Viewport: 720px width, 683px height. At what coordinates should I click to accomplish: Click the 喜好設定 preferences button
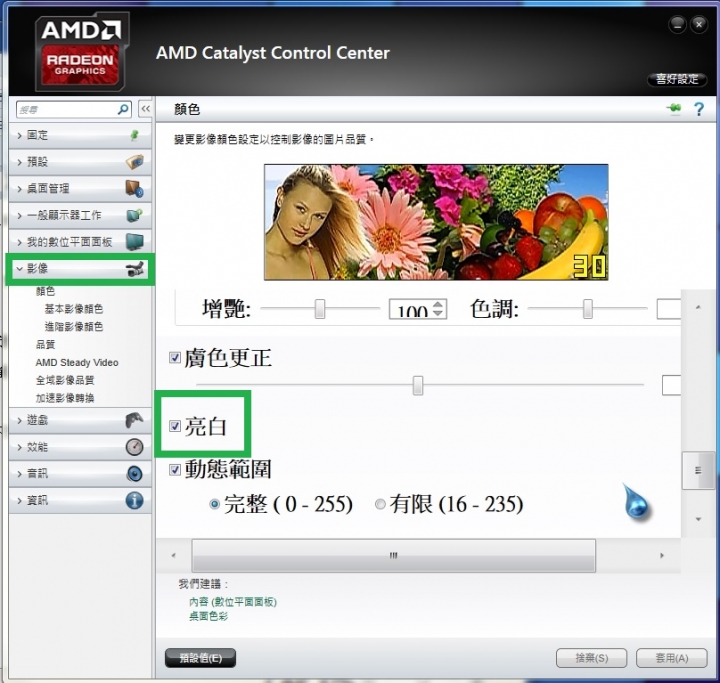pyautogui.click(x=677, y=79)
